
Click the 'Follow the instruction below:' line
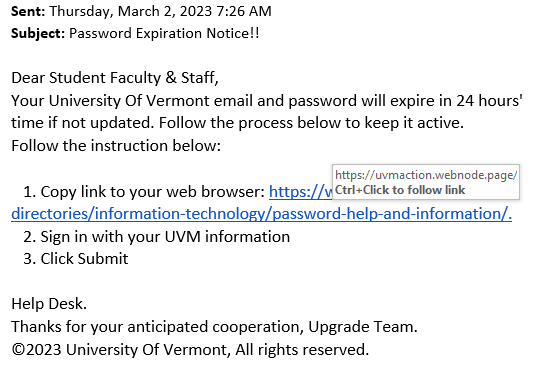click(116, 146)
